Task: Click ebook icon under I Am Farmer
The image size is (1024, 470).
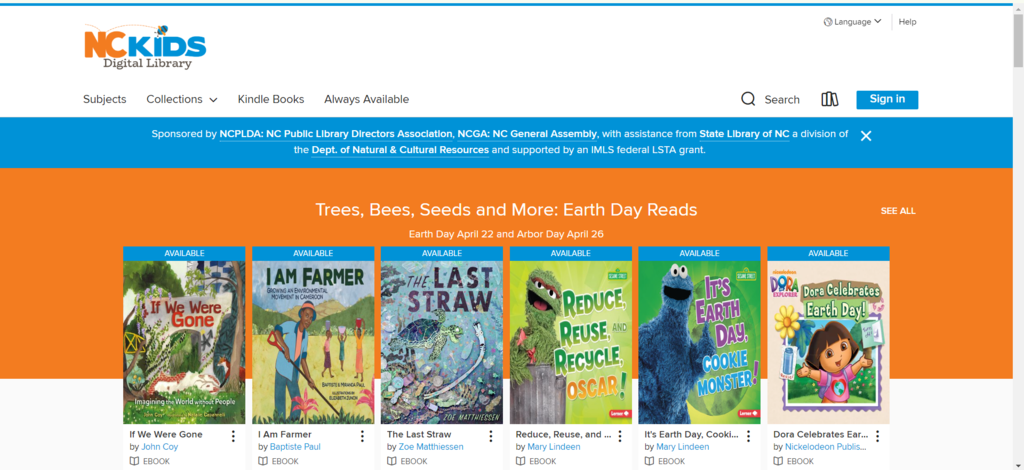Action: (x=263, y=461)
